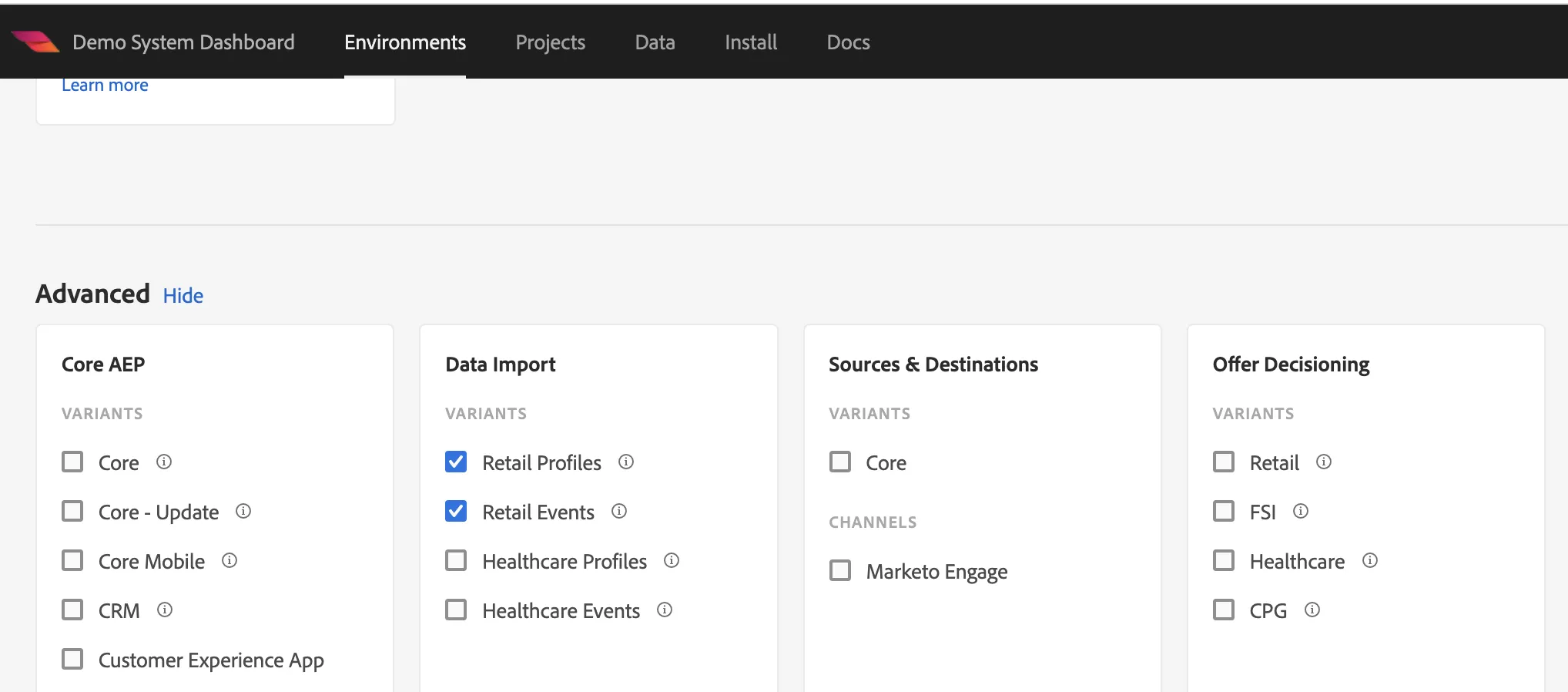Tick the Healthcare Profiles checkbox

pyautogui.click(x=456, y=560)
